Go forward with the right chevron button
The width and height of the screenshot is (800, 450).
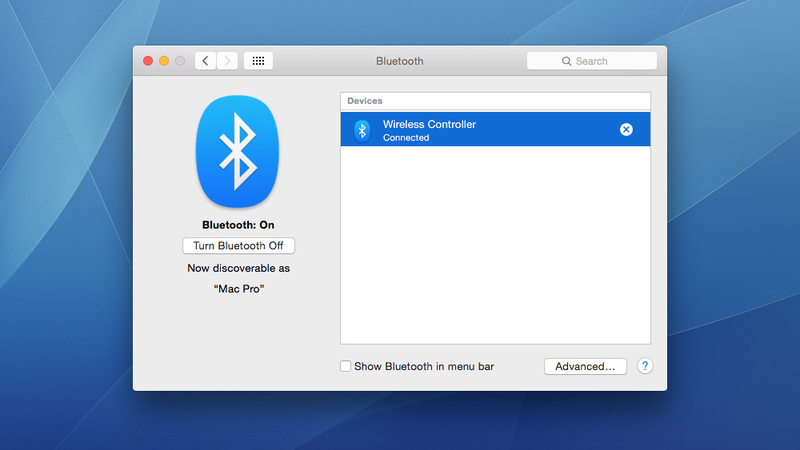(x=228, y=61)
